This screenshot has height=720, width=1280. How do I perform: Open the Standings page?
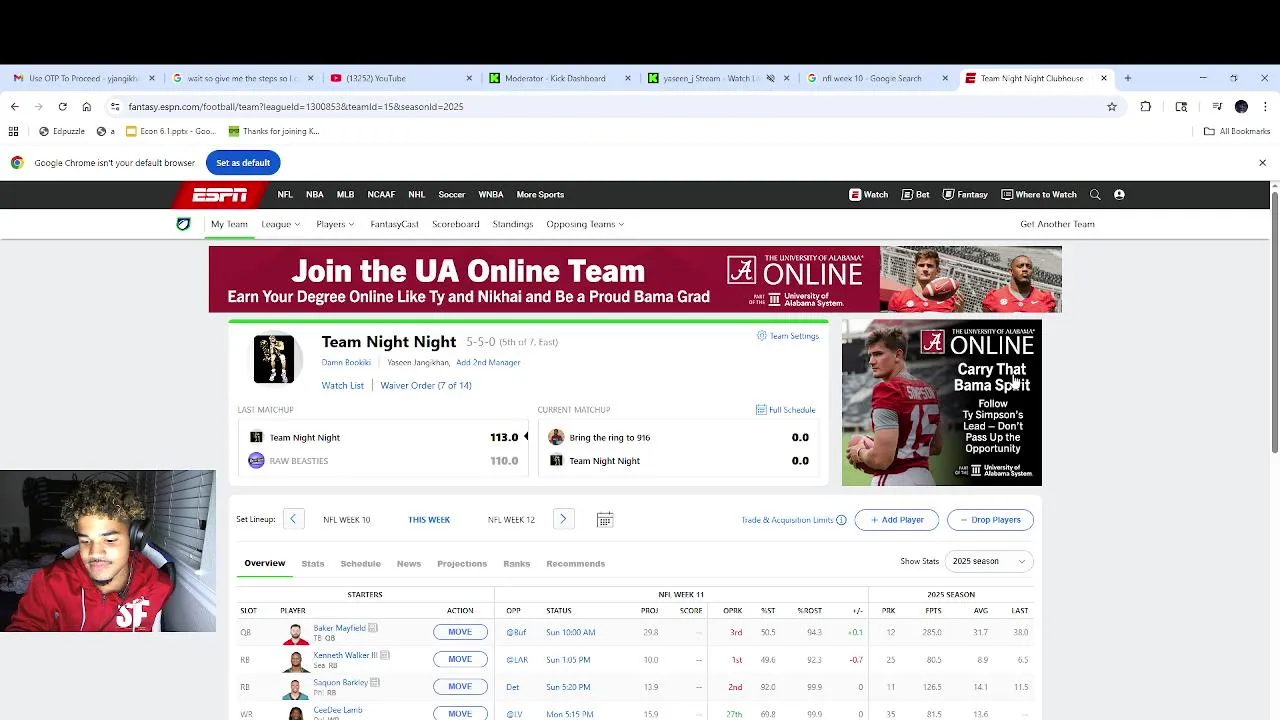click(x=513, y=224)
